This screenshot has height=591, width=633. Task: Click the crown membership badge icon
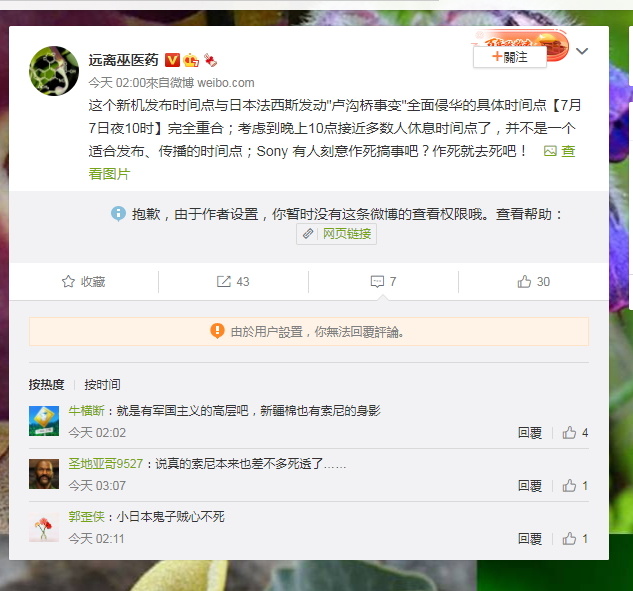191,60
